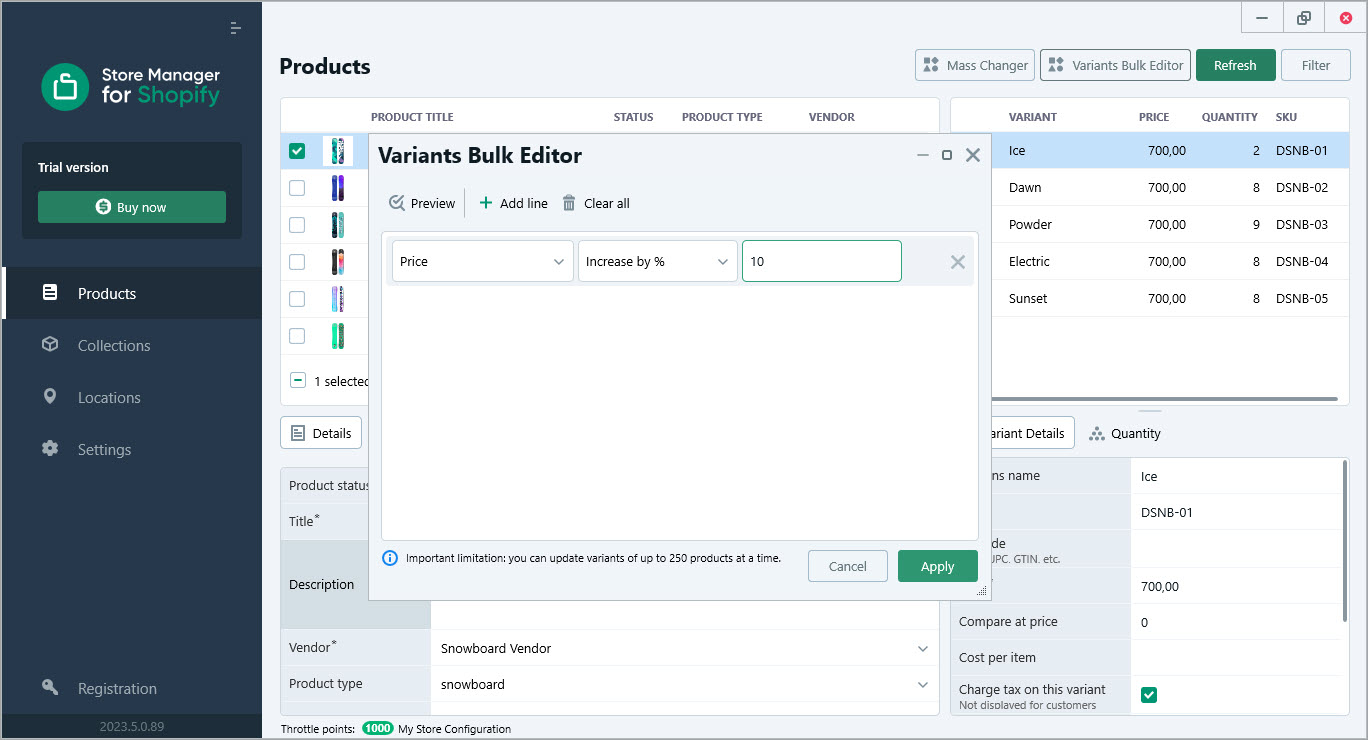Image resolution: width=1368 pixels, height=740 pixels.
Task: Close the Variants Bulk Editor dialog
Action: pos(973,155)
